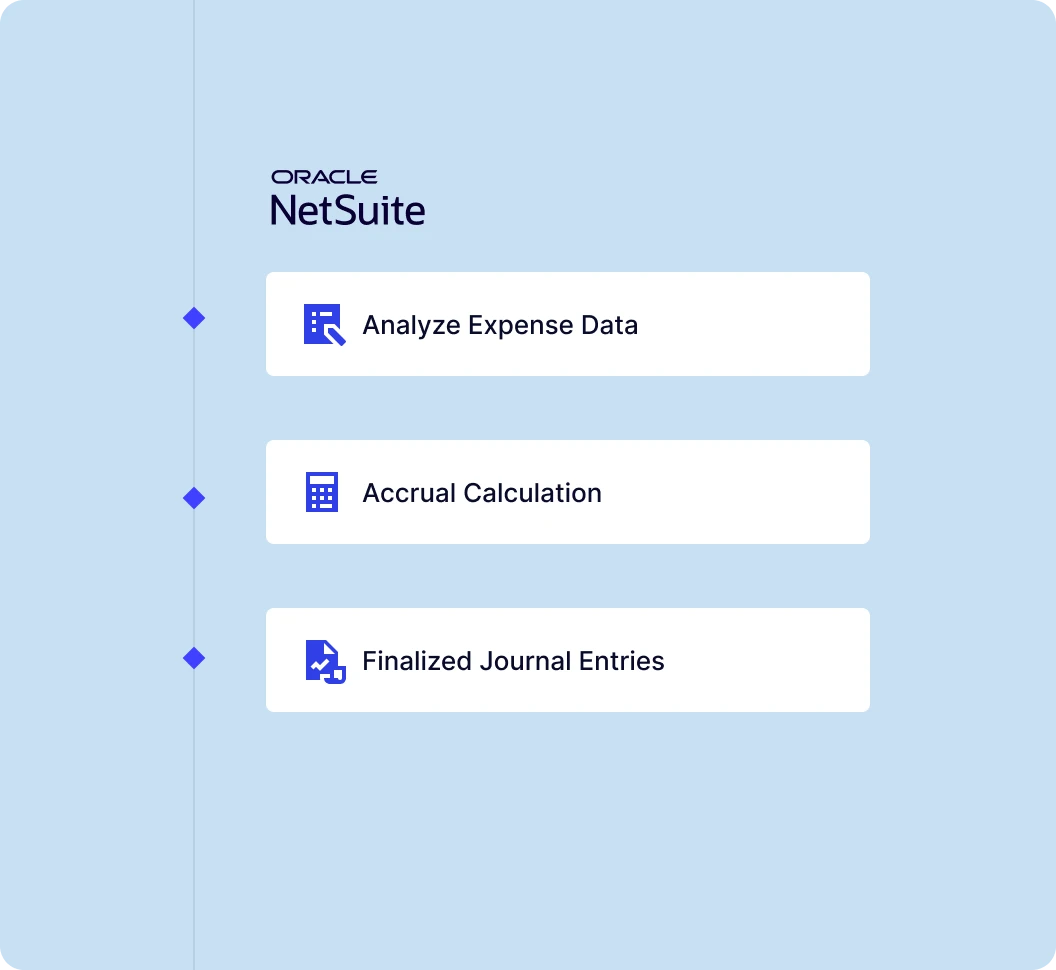Select the diamond marker beside Finalized Journal Entries
This screenshot has height=970, width=1056.
click(194, 658)
